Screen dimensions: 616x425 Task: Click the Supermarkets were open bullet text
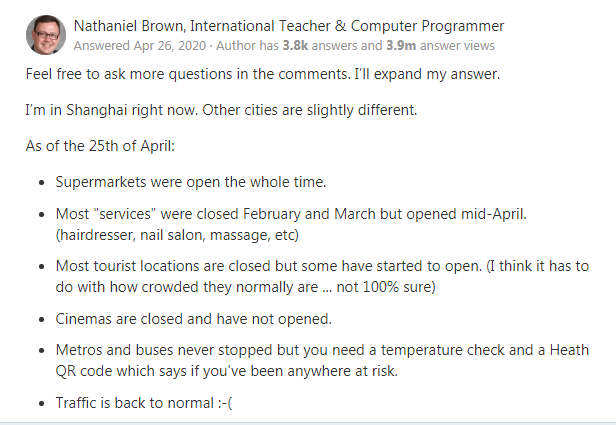tap(191, 184)
